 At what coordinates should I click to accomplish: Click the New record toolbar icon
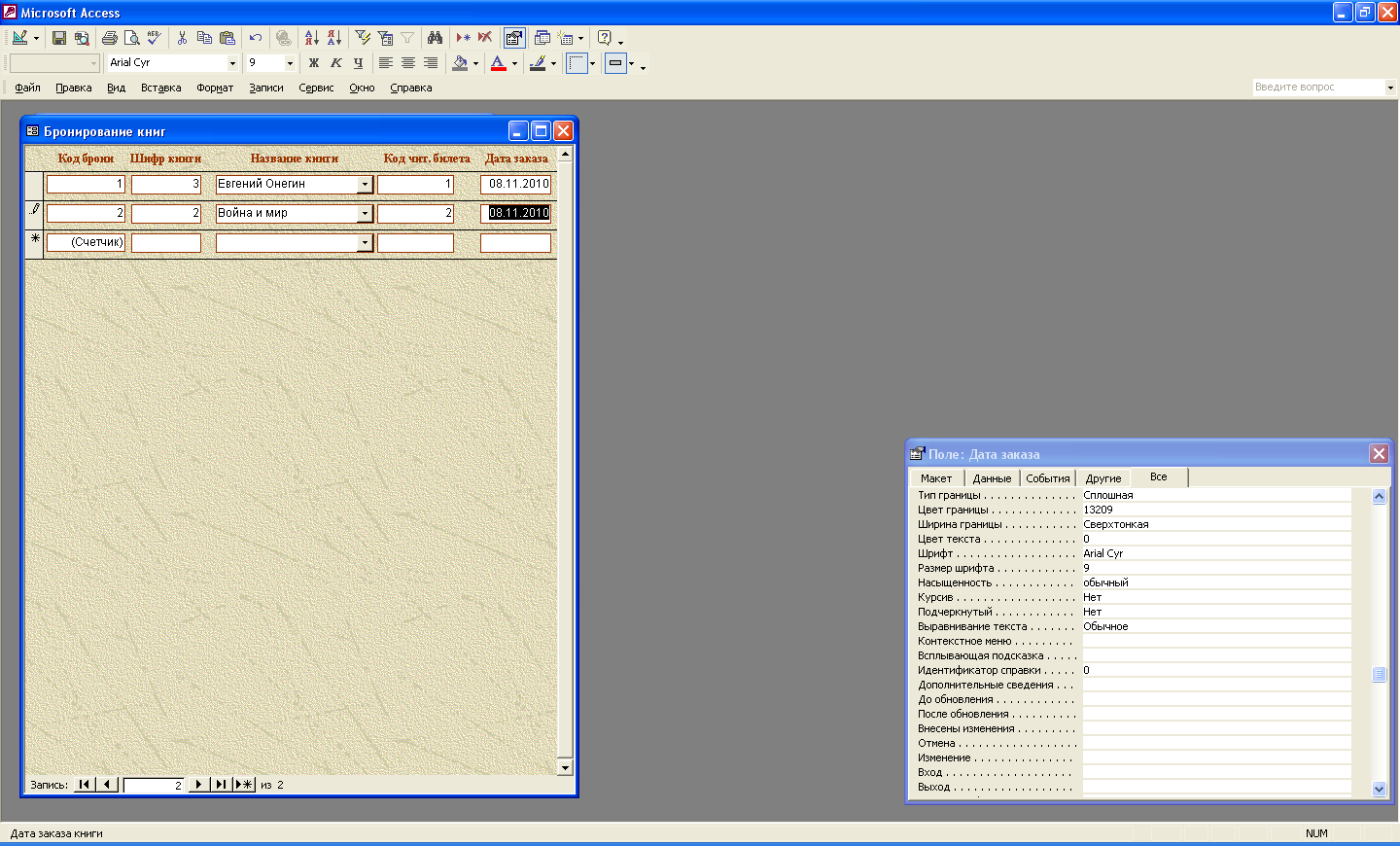click(463, 38)
